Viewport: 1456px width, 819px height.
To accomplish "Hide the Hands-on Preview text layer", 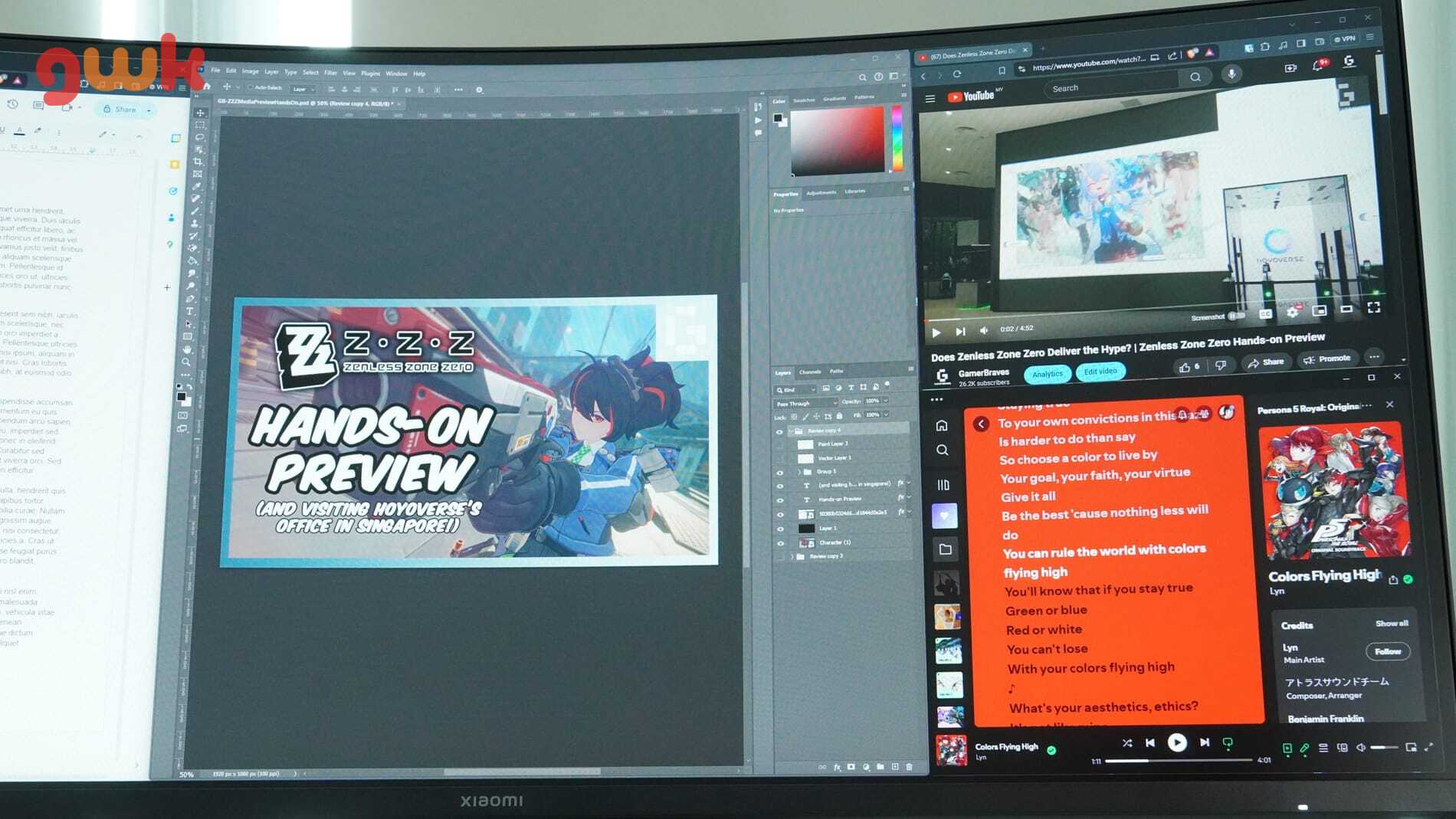I will (x=780, y=500).
